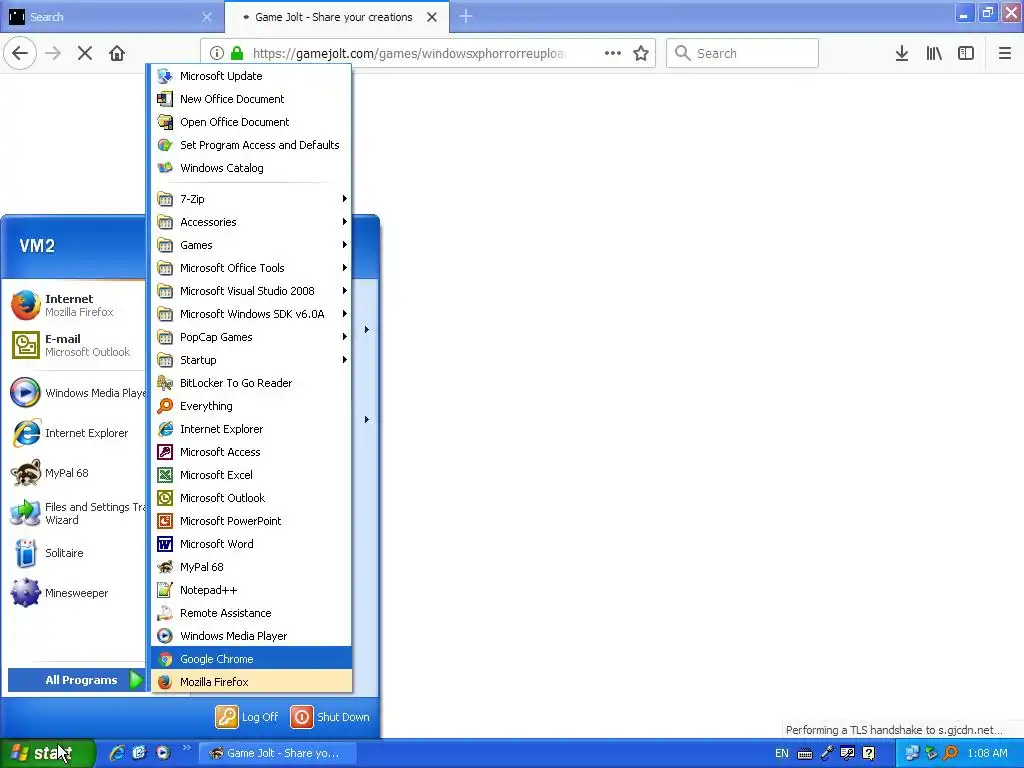Open Notepad++ from the programs menu
1024x768 pixels.
(251, 590)
